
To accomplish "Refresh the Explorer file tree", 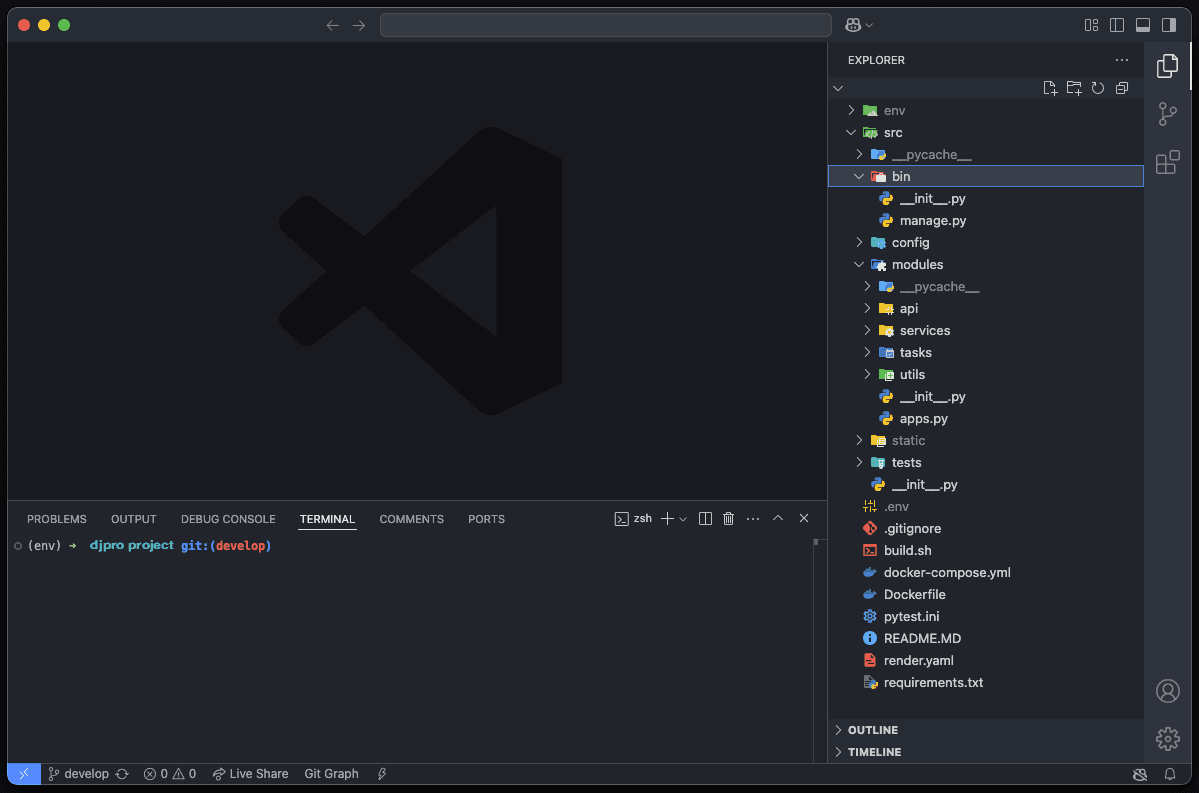I will [1098, 88].
